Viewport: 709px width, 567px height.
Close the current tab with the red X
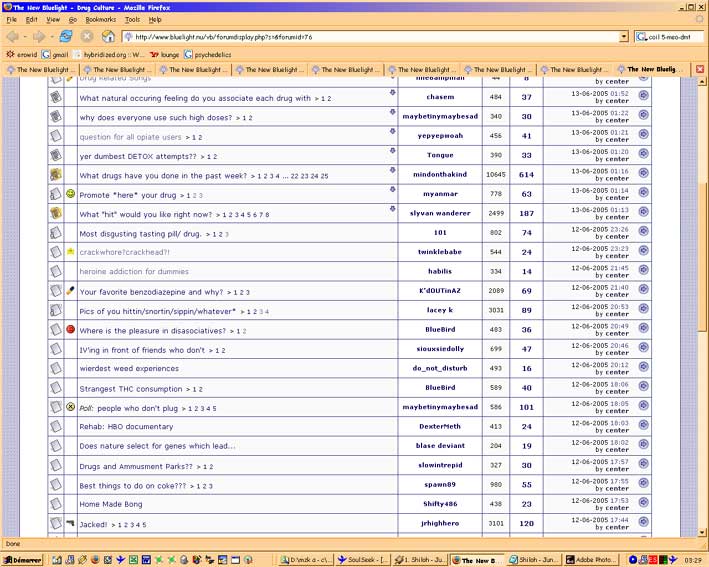(x=700, y=69)
